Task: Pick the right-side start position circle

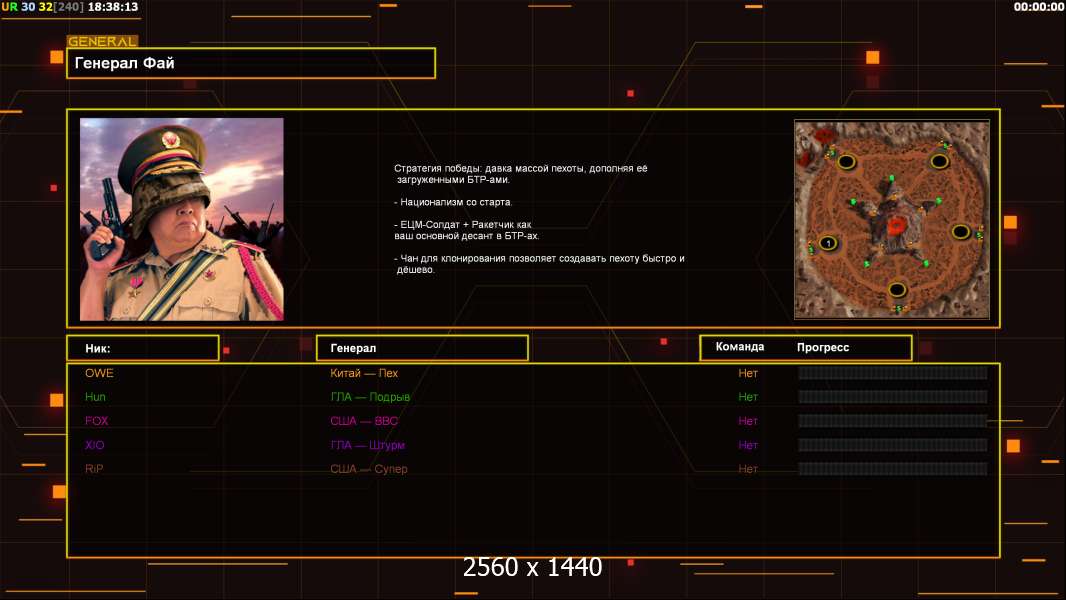Action: pos(961,231)
